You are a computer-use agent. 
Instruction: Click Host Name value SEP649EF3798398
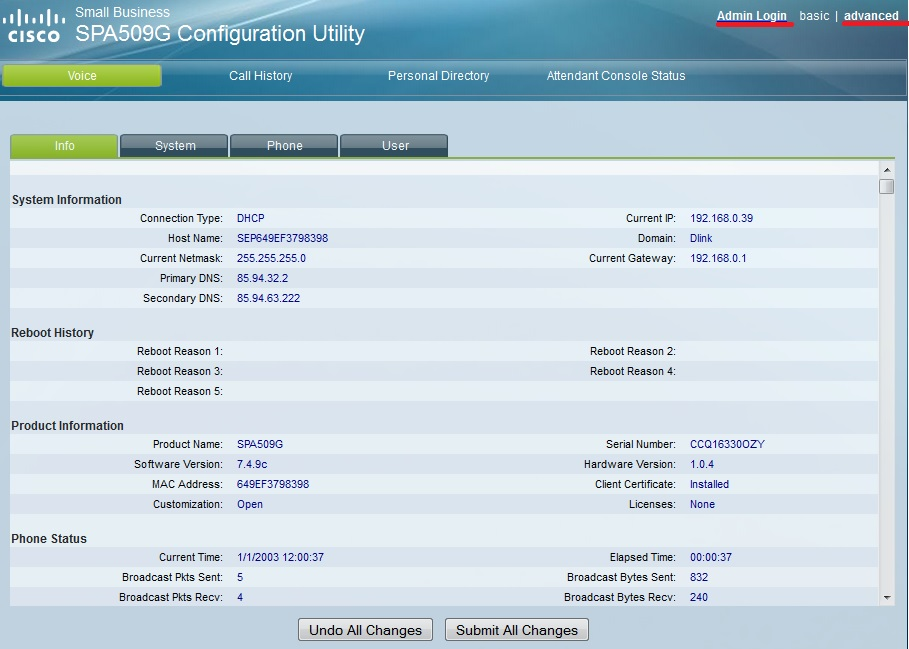[x=282, y=238]
